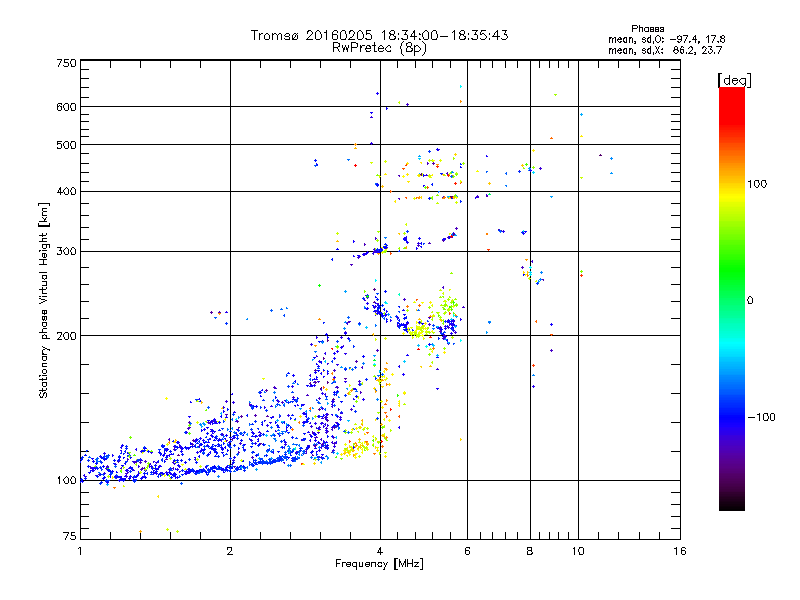800x600 pixels.
Task: Click the '0' label beside the color bar
Action: click(x=750, y=301)
